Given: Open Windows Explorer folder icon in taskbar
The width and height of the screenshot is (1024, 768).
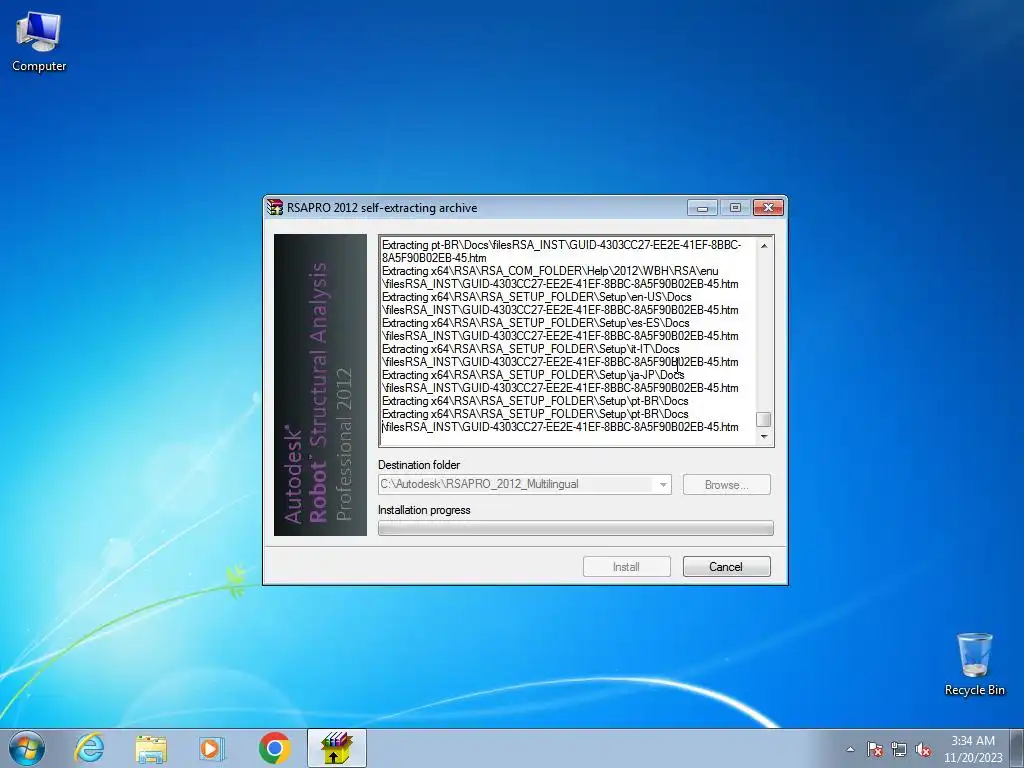Looking at the screenshot, I should pos(151,748).
